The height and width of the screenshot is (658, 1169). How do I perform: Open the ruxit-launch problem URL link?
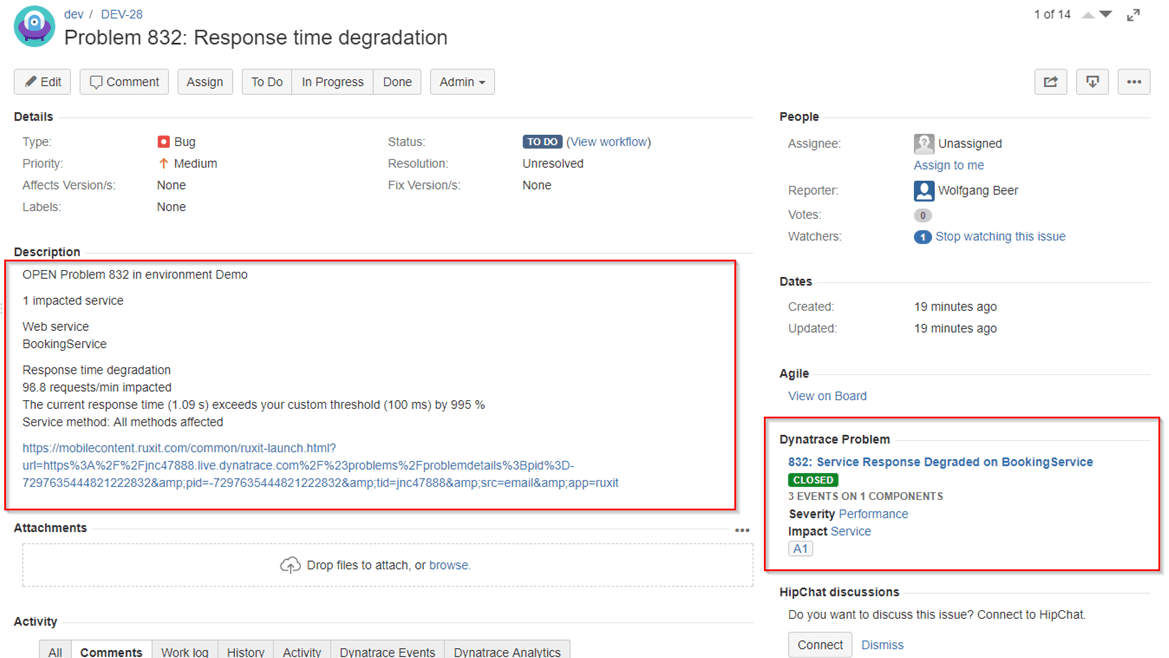click(321, 466)
